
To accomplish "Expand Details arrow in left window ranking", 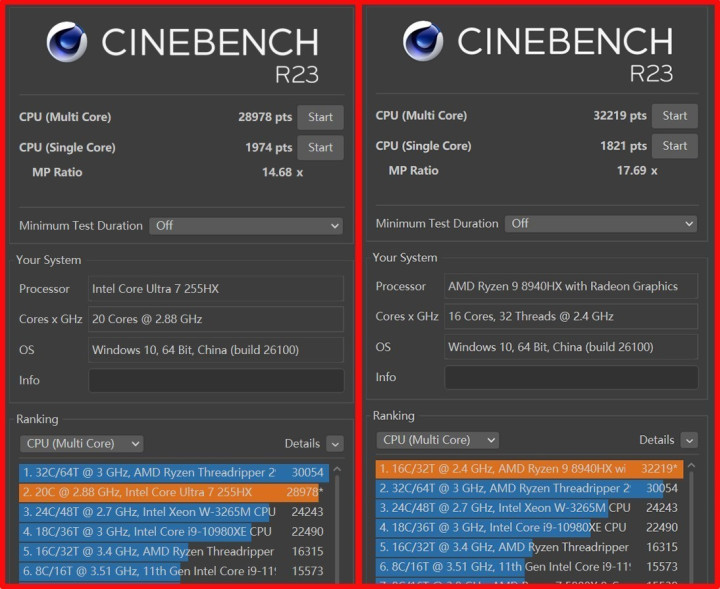I will click(x=335, y=444).
